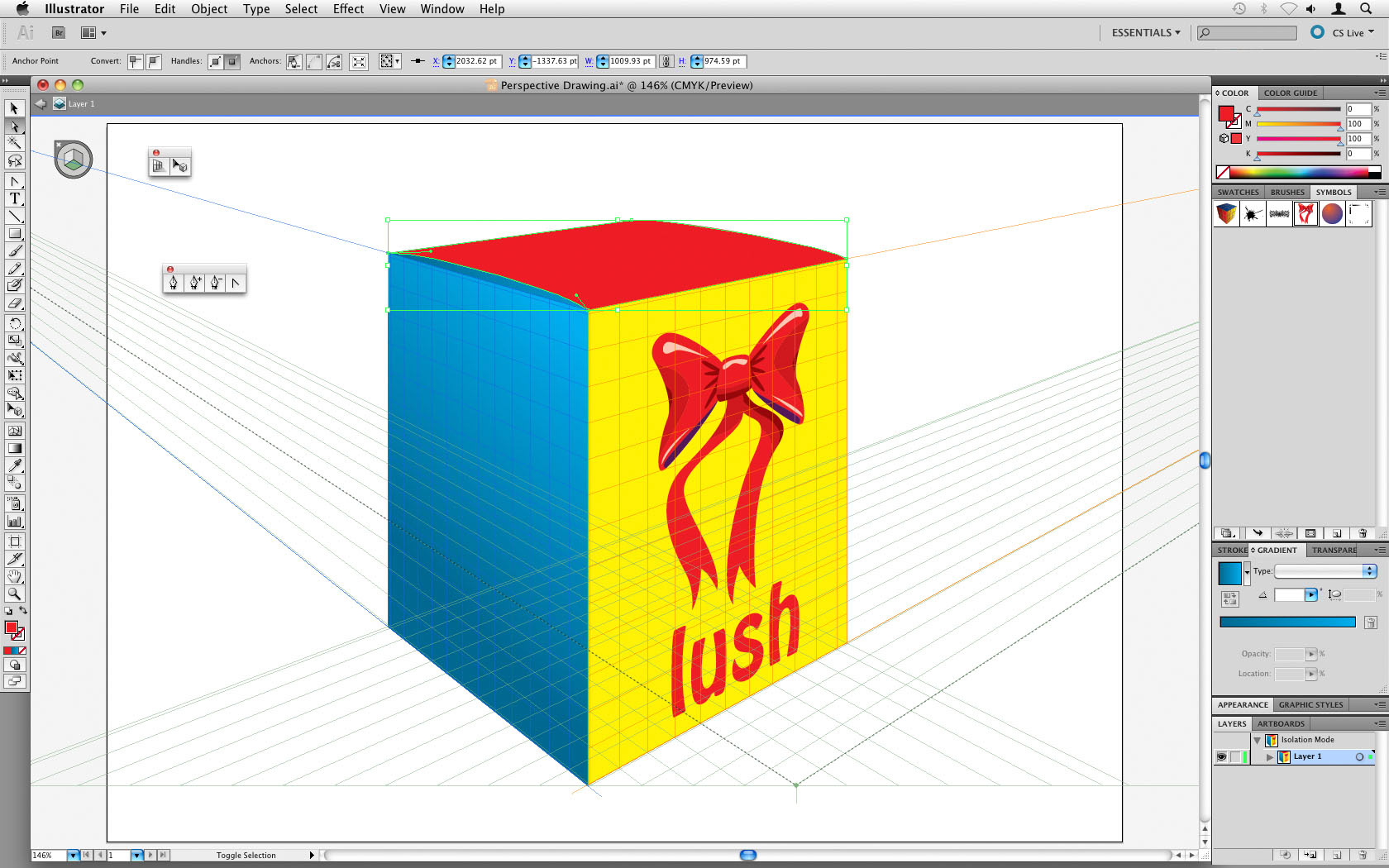Screen dimensions: 1389x868
Task: Toggle lock box for Layer 1
Action: coord(1236,756)
